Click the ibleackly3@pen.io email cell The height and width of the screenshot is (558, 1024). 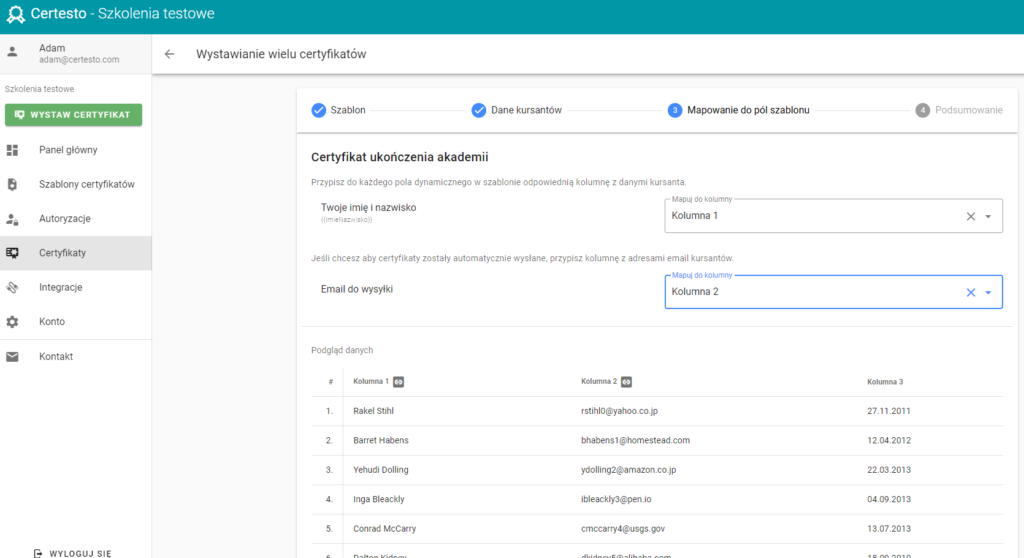point(616,499)
